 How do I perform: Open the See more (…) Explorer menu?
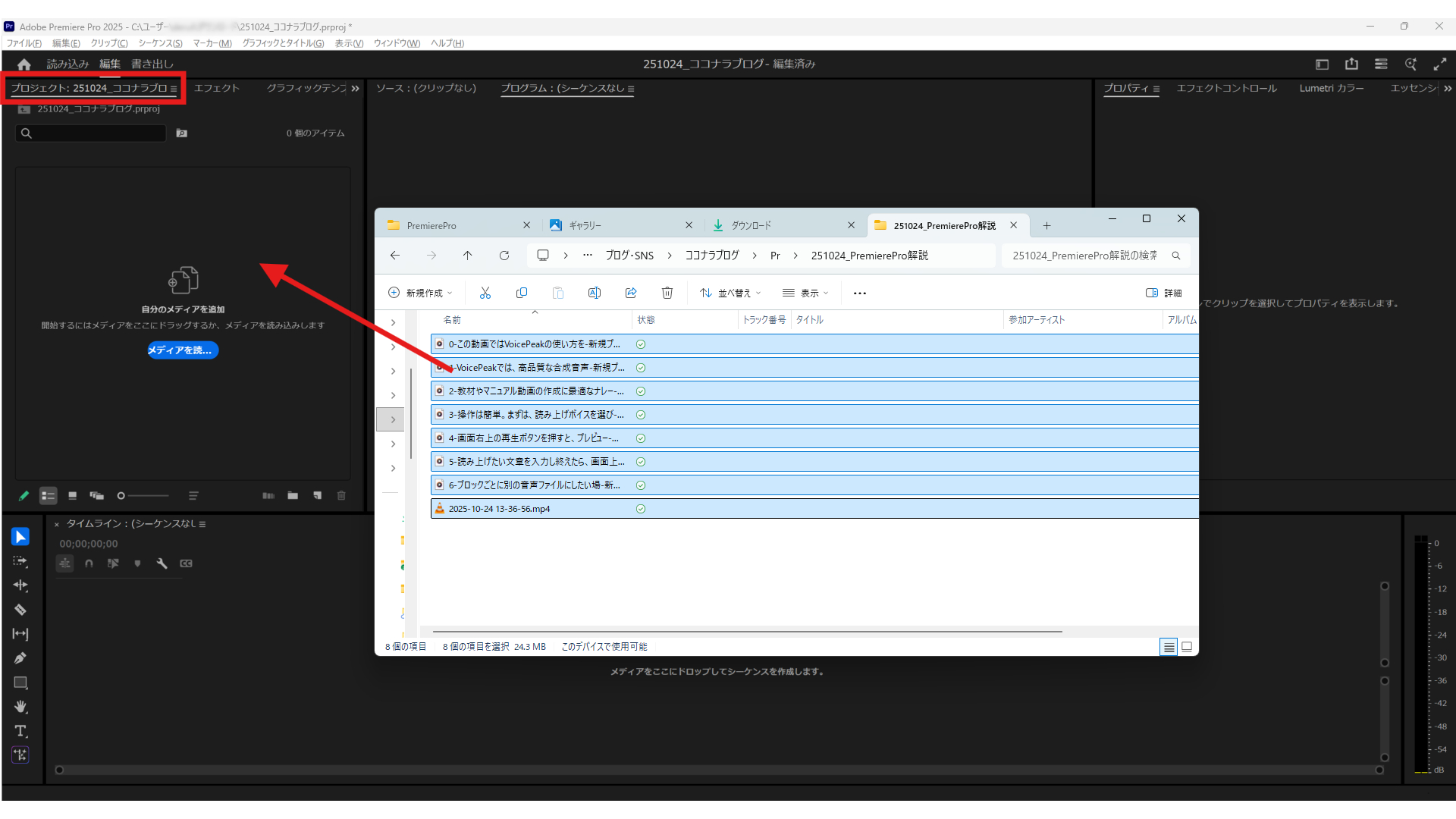(x=860, y=293)
